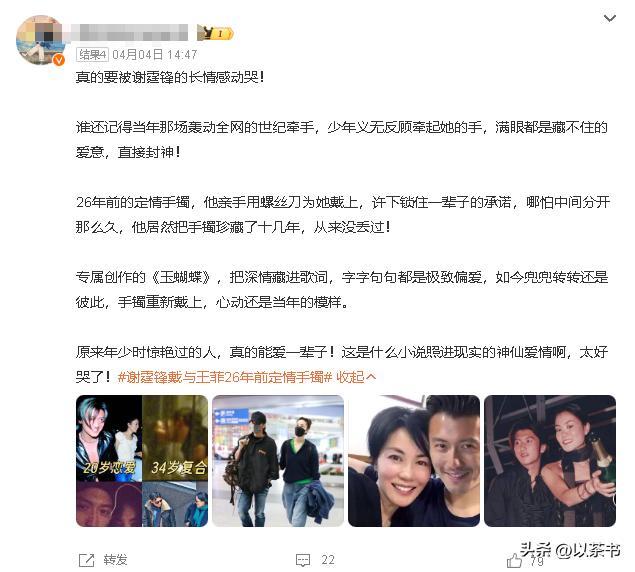The width and height of the screenshot is (635, 572).
Task: Open the post options chevron menu
Action: point(609,18)
